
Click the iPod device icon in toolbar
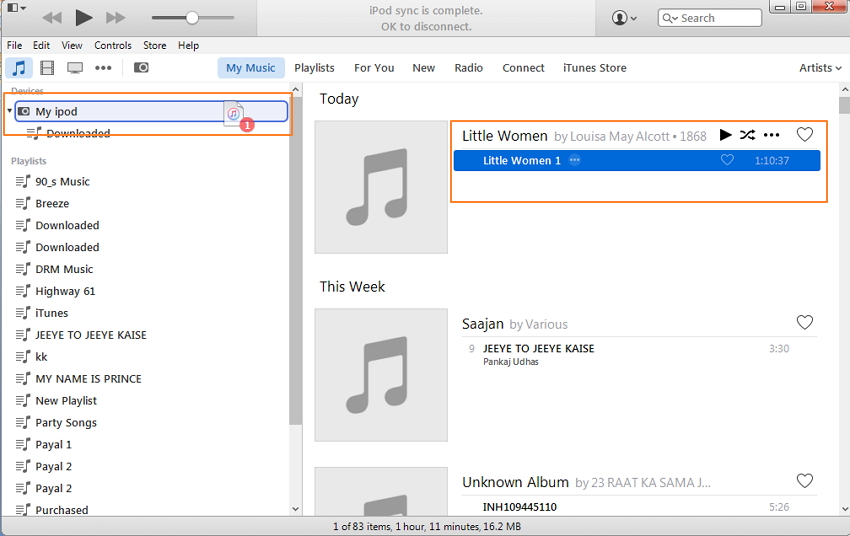[141, 68]
